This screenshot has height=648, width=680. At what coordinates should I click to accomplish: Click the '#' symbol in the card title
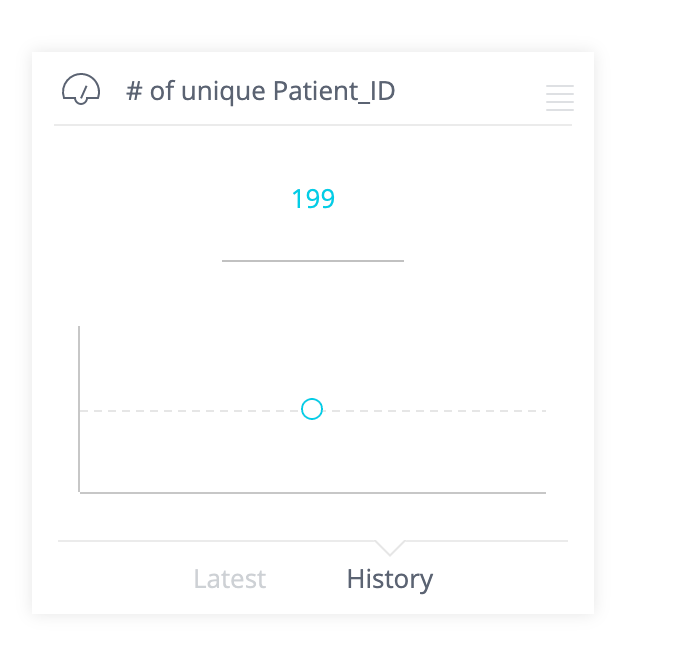pyautogui.click(x=134, y=92)
